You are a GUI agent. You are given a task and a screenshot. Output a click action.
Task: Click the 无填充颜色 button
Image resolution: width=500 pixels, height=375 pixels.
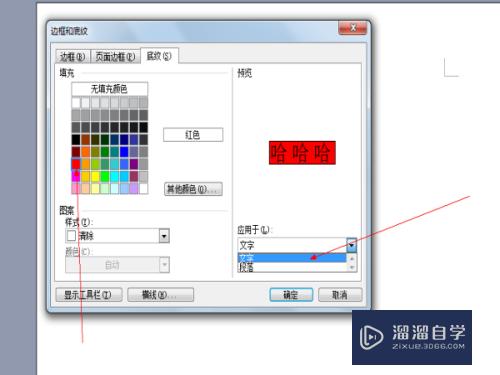click(x=109, y=89)
